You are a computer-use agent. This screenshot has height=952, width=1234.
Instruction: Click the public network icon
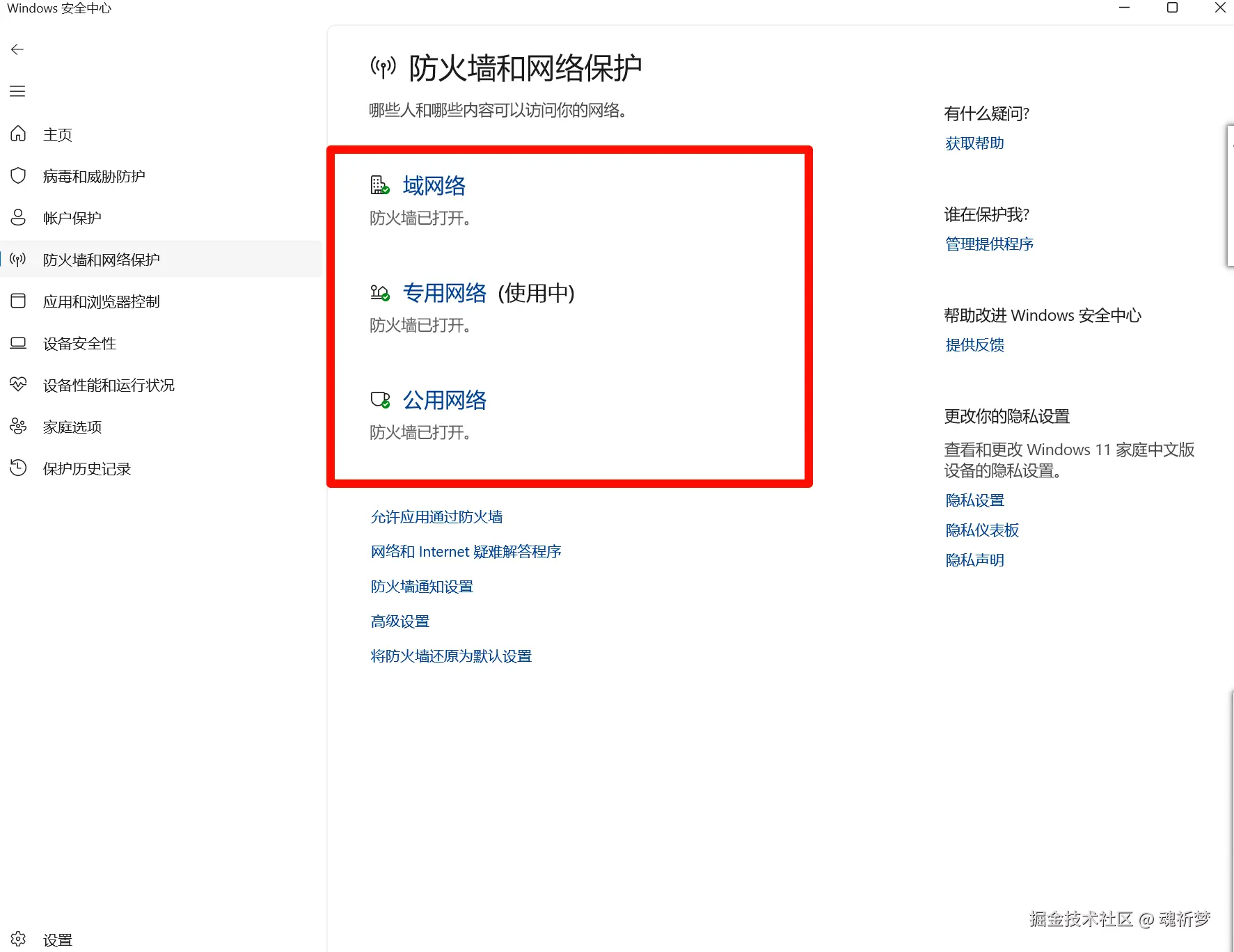click(380, 399)
